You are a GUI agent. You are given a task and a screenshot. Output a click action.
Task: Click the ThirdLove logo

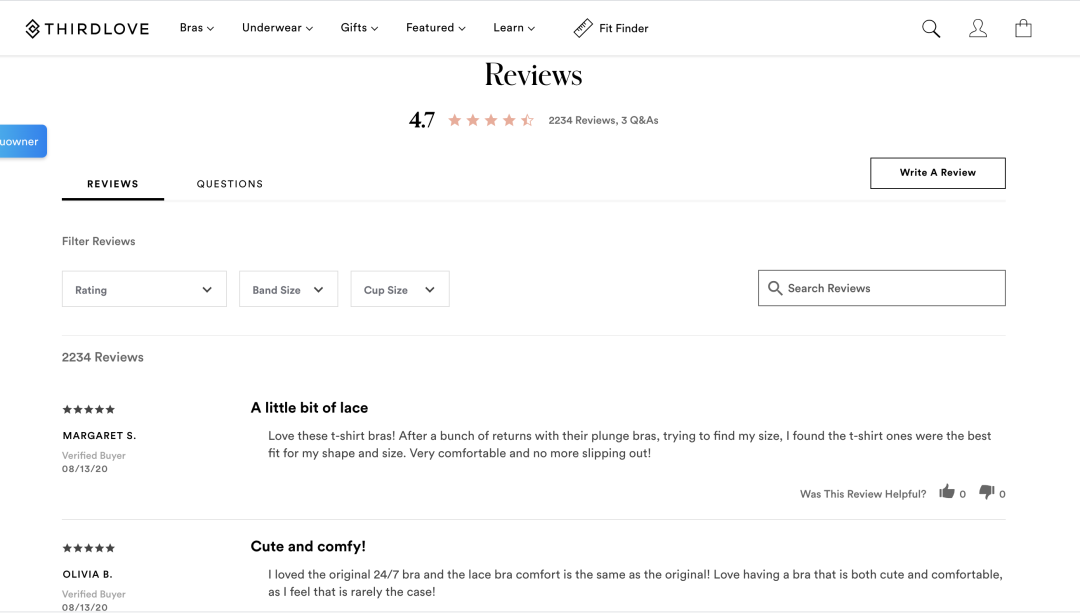87,28
